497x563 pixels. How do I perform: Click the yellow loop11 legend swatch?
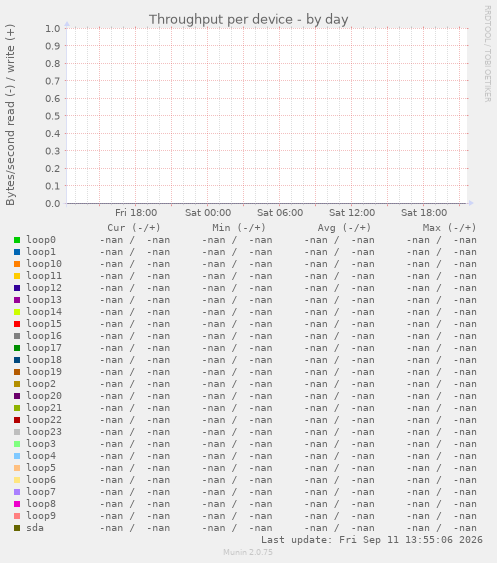[x=17, y=276]
